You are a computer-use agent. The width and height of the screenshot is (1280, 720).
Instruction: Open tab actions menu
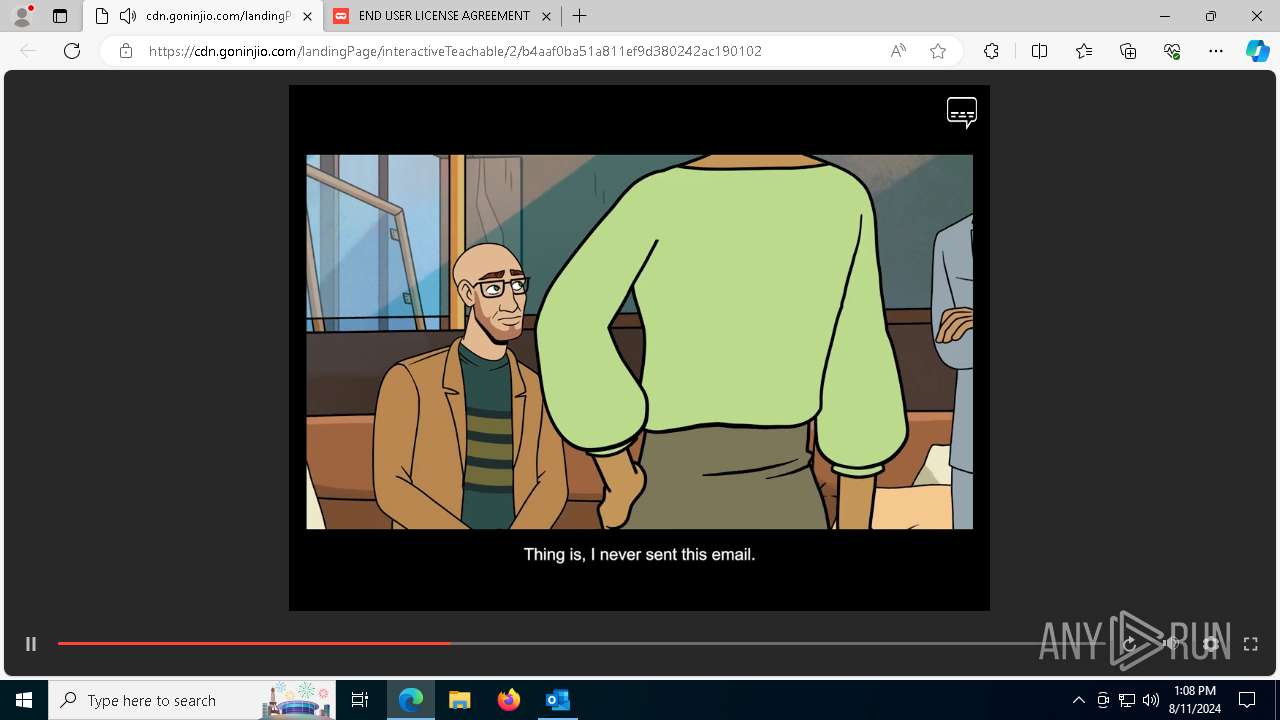(60, 16)
